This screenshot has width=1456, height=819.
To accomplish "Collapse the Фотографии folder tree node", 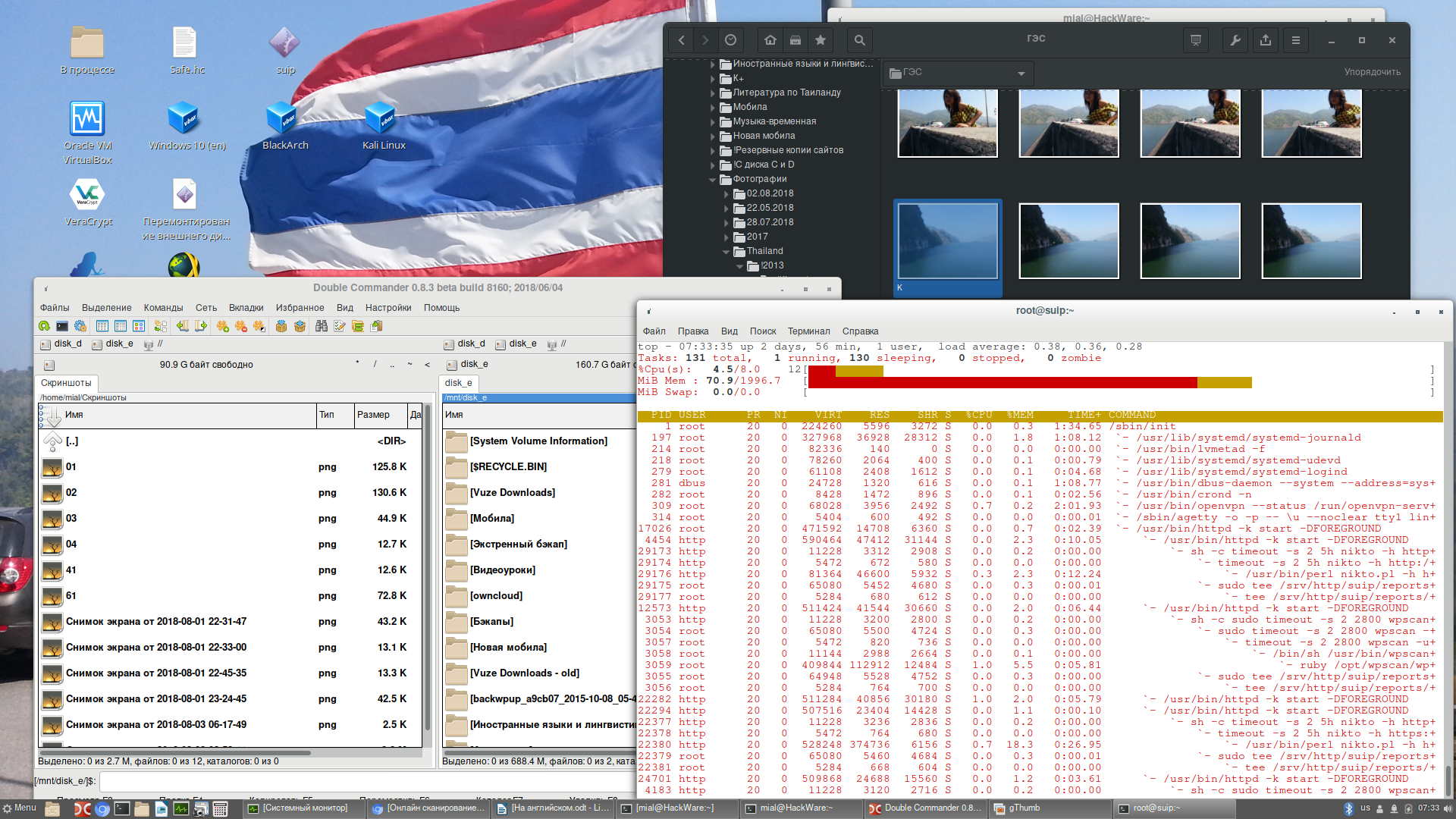I will coord(713,180).
